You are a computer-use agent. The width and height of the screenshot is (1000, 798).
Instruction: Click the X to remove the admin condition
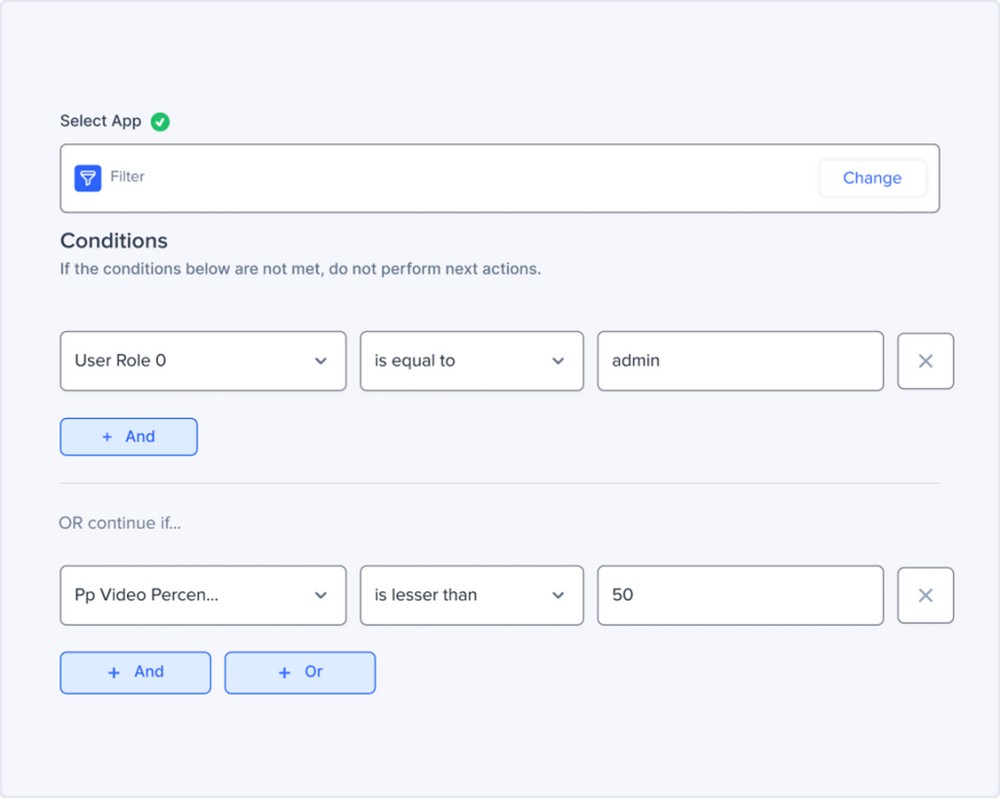pos(925,361)
